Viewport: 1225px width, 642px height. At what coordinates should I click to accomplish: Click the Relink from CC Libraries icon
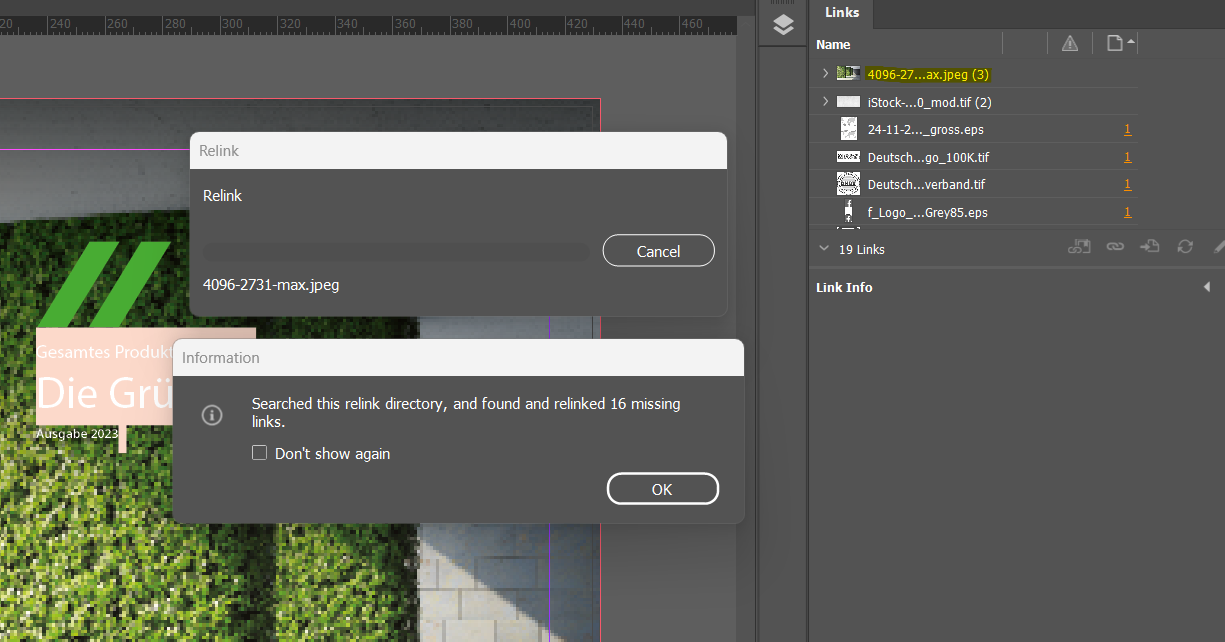pos(1079,246)
